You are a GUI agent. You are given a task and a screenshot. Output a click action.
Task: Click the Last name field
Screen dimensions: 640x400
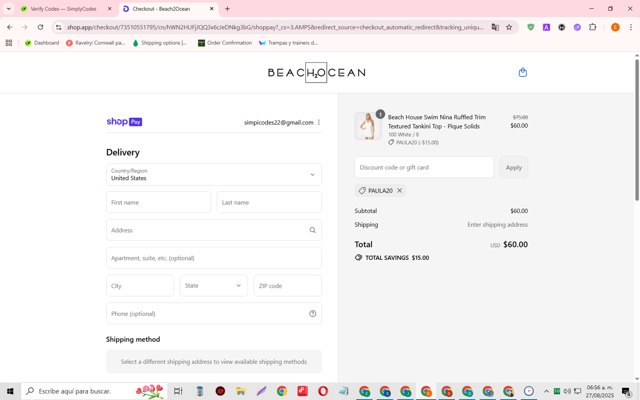click(269, 202)
